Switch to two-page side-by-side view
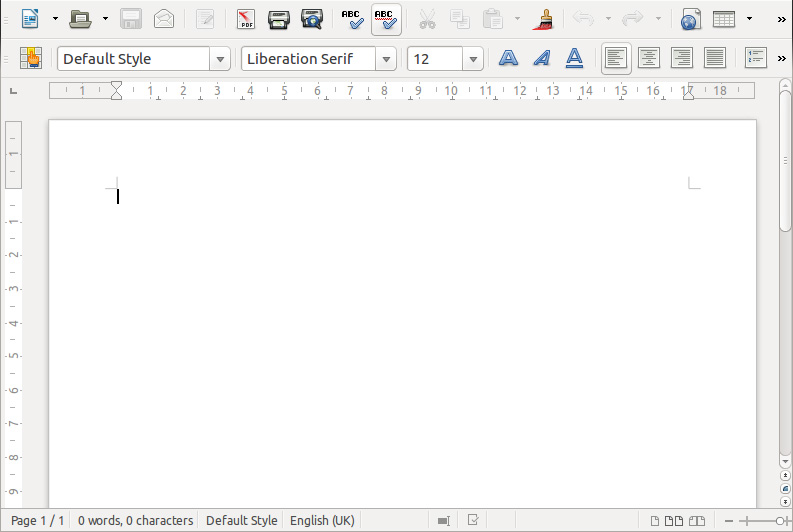The width and height of the screenshot is (793, 532). point(674,521)
